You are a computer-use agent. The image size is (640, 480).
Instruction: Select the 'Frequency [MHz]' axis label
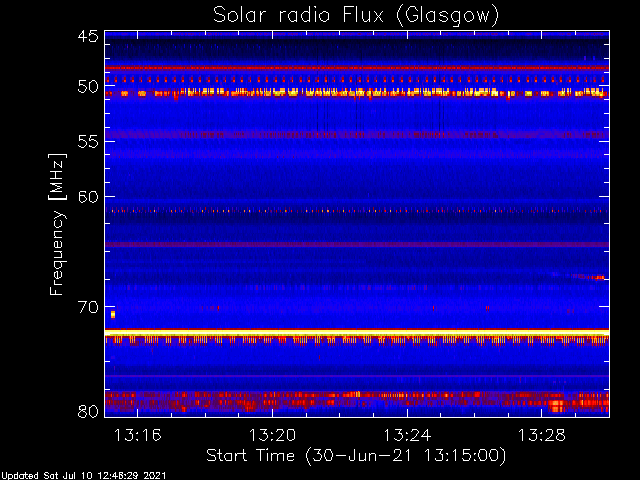(57, 224)
